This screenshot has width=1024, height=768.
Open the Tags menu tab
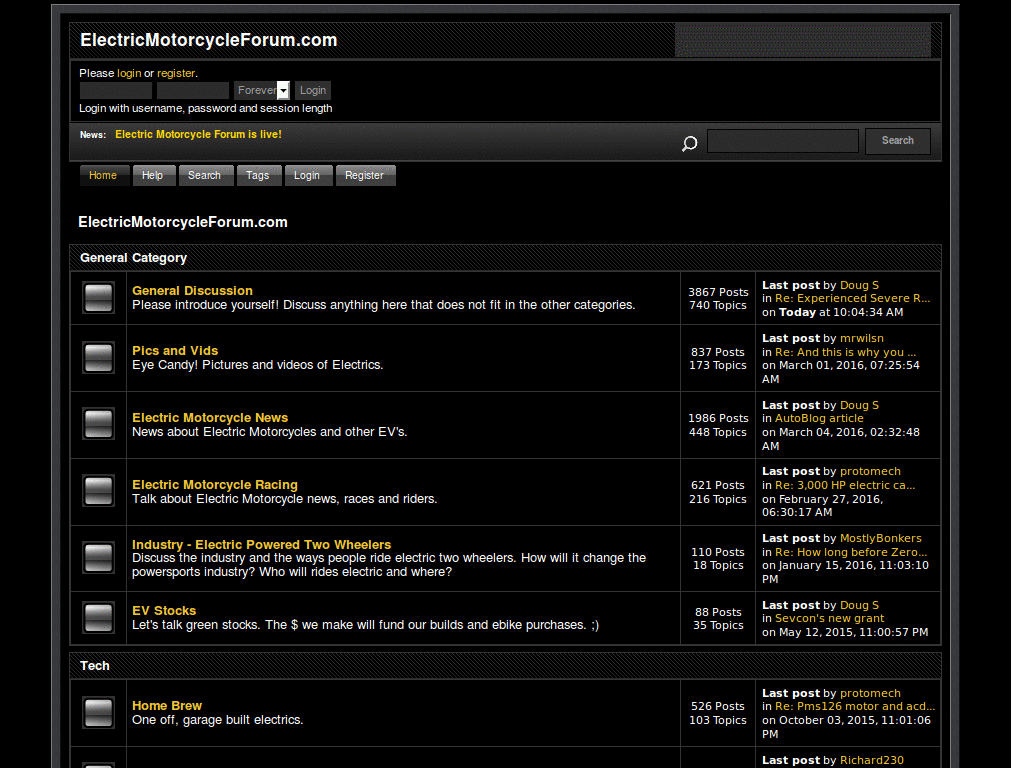[x=257, y=175]
